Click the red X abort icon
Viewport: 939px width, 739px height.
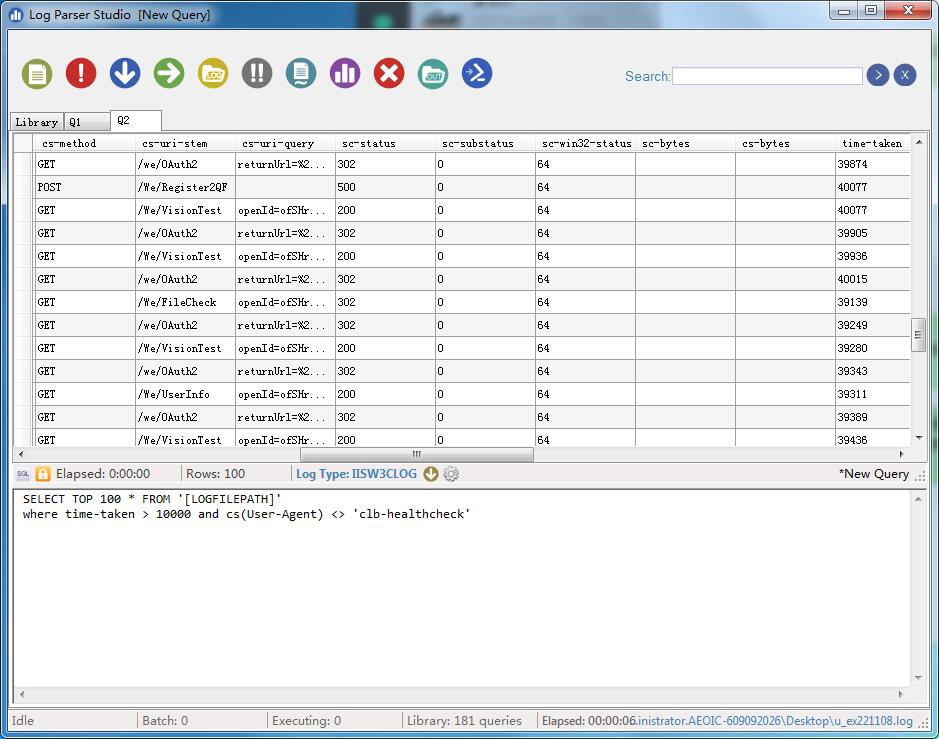[x=389, y=74]
